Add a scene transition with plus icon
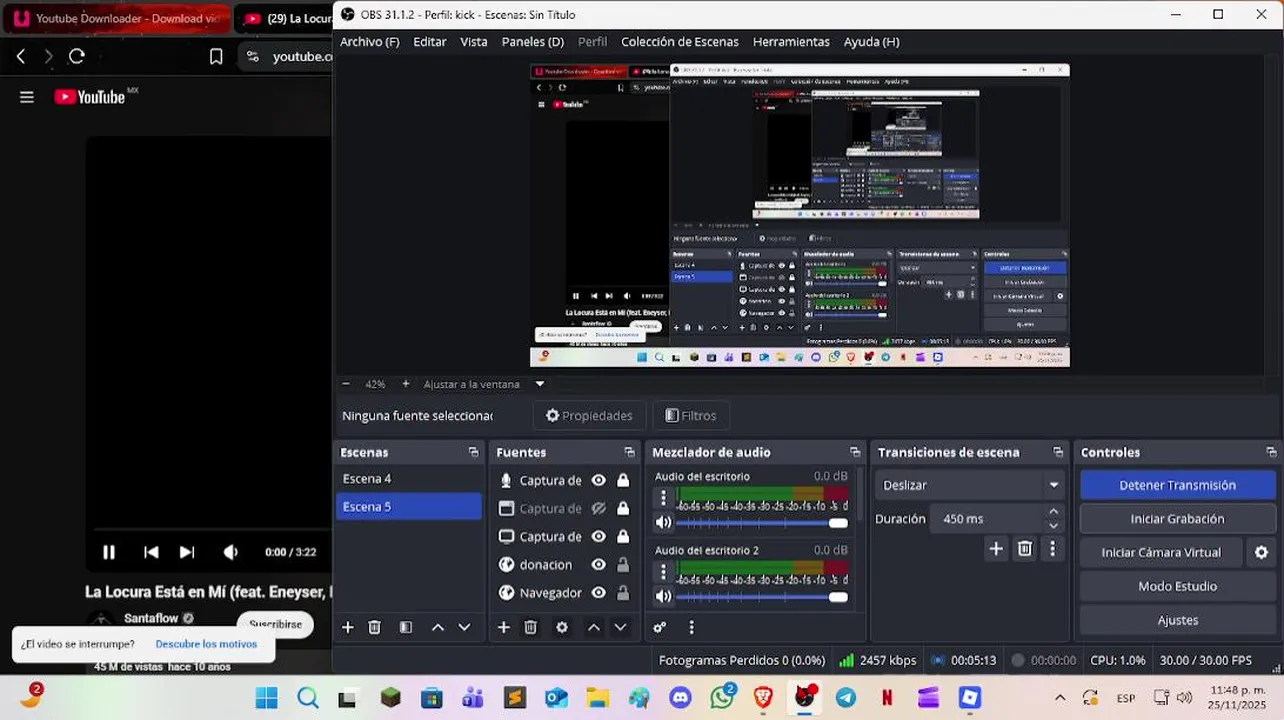The width and height of the screenshot is (1284, 720). [x=995, y=548]
